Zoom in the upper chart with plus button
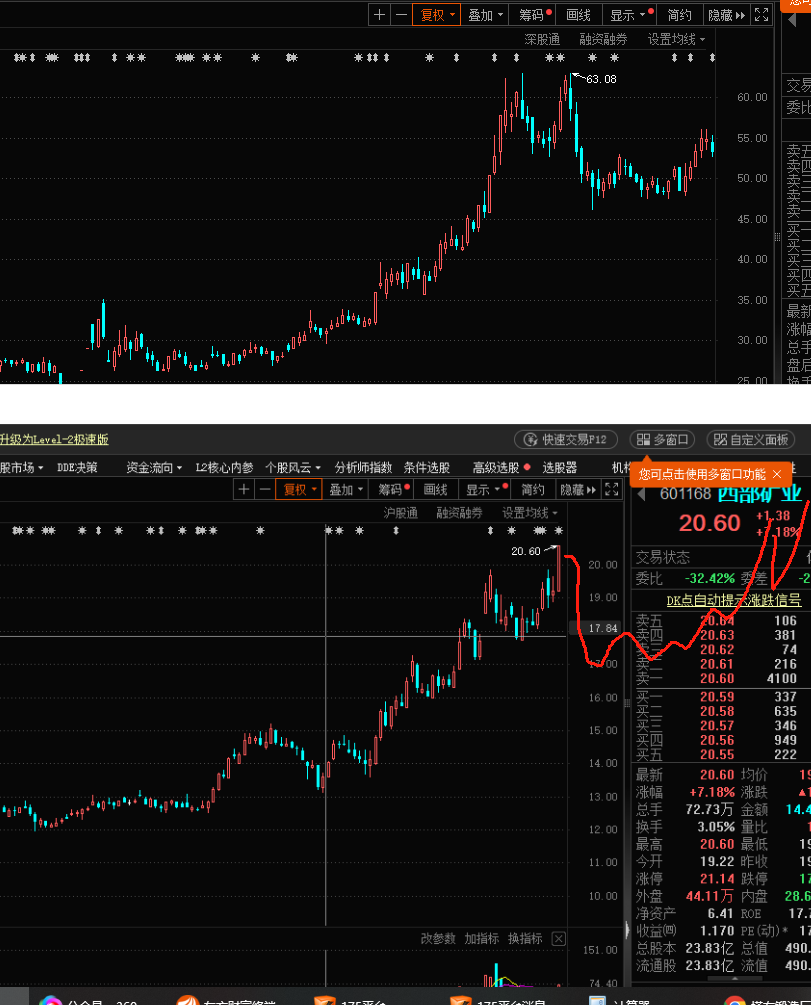Viewport: 811px width, 1005px height. (380, 15)
